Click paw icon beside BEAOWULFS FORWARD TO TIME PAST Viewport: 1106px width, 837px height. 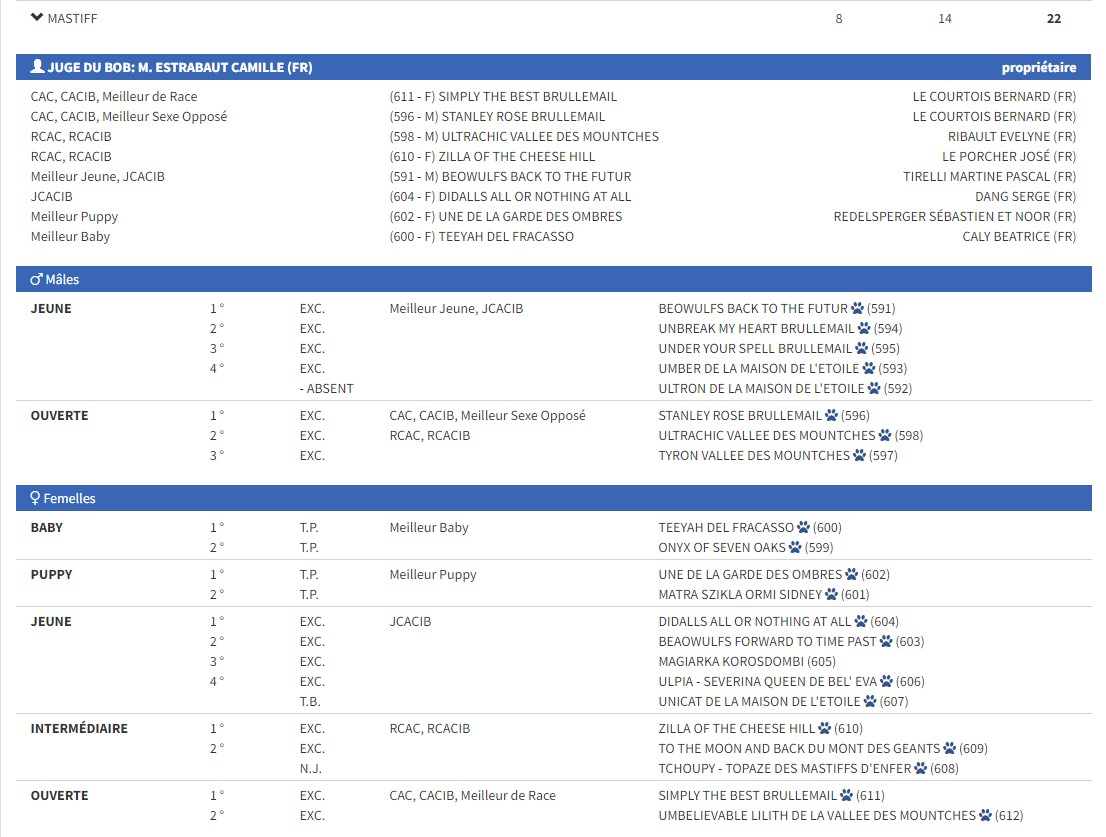coord(886,641)
